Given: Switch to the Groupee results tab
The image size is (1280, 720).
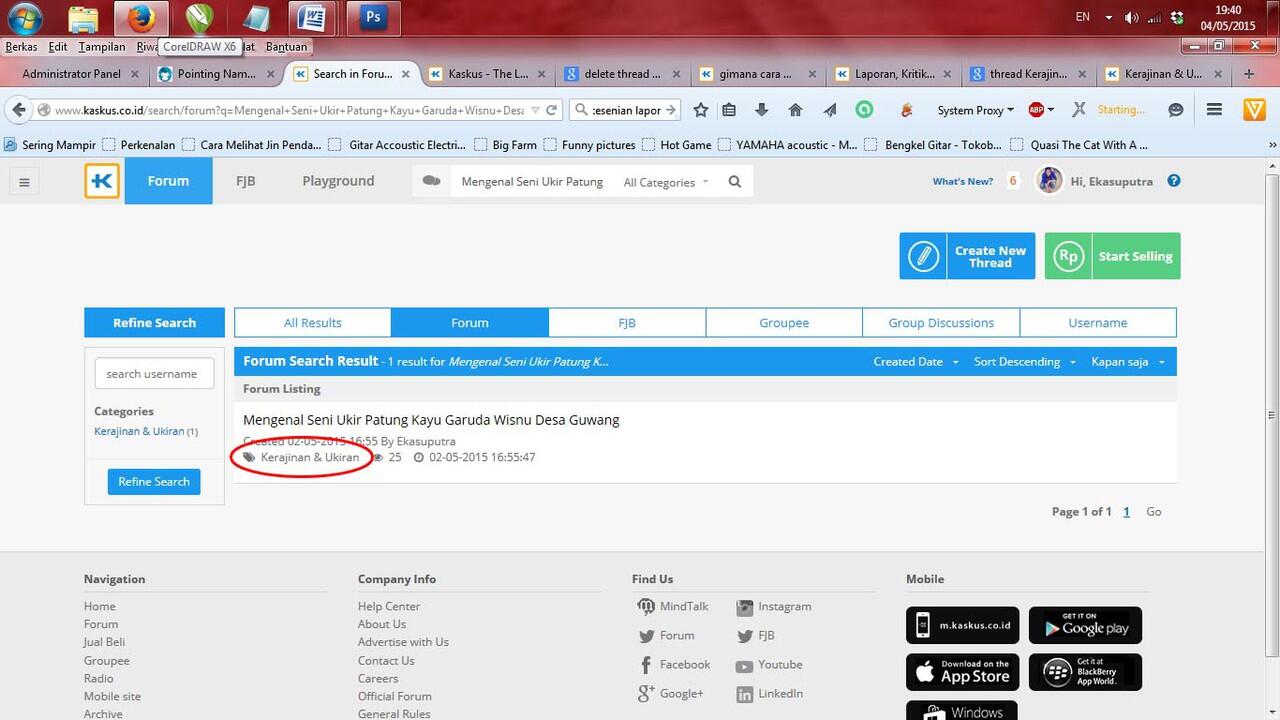Looking at the screenshot, I should coord(784,323).
